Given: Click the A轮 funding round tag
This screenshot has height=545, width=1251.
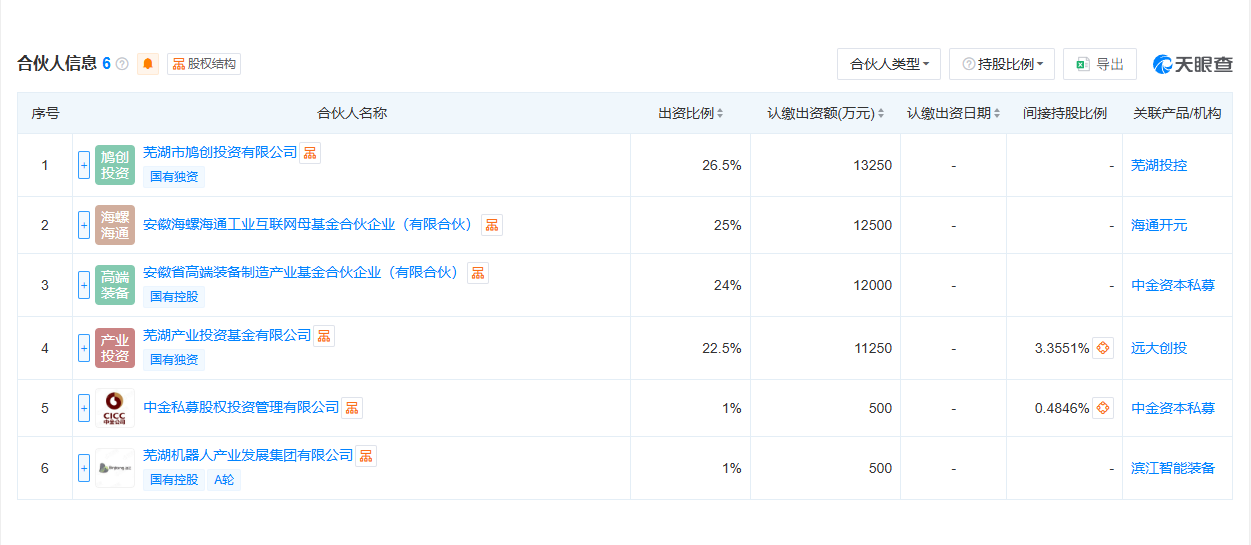Looking at the screenshot, I should point(225,480).
